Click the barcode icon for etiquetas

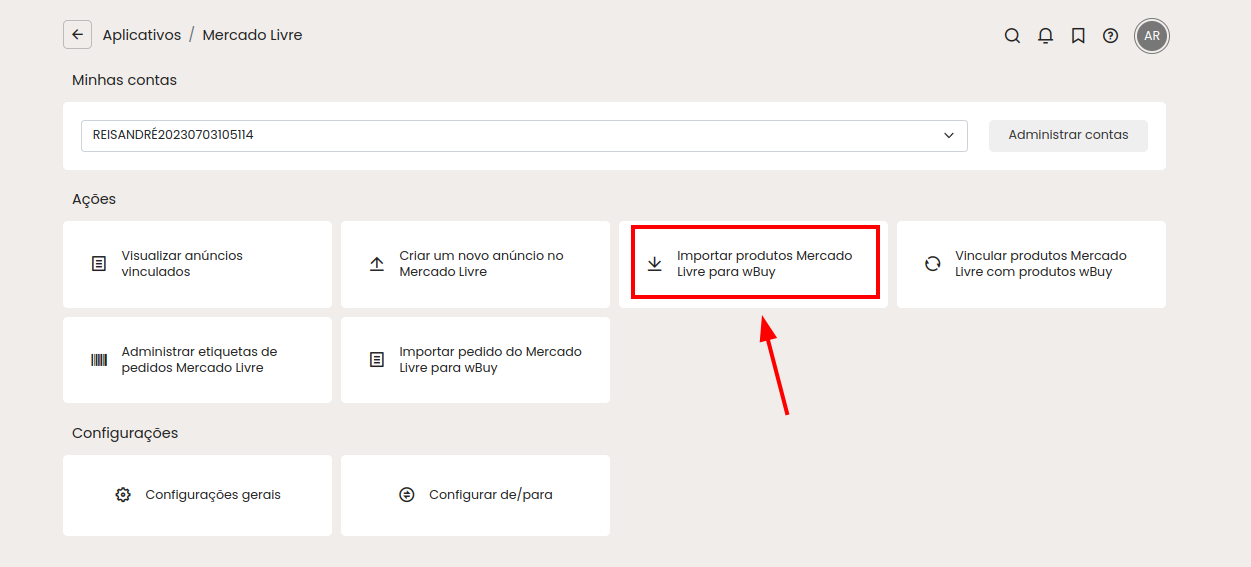tap(99, 360)
